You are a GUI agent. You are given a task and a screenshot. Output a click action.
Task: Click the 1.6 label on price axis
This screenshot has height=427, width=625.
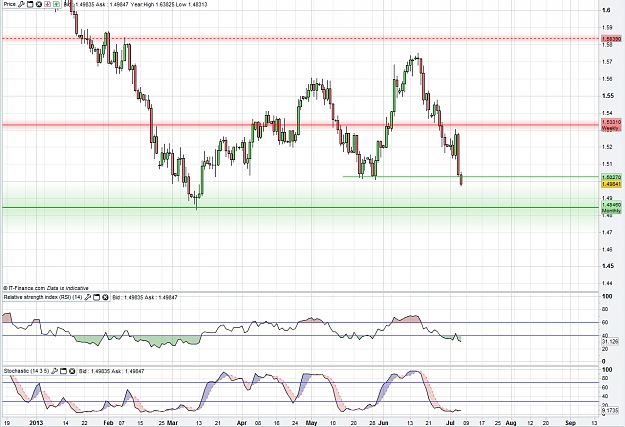tap(606, 10)
